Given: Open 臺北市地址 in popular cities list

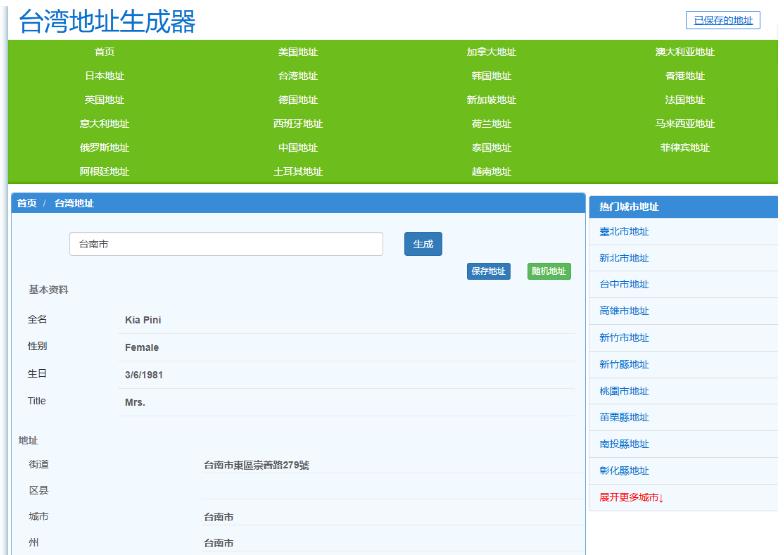Looking at the screenshot, I should coord(624,231).
